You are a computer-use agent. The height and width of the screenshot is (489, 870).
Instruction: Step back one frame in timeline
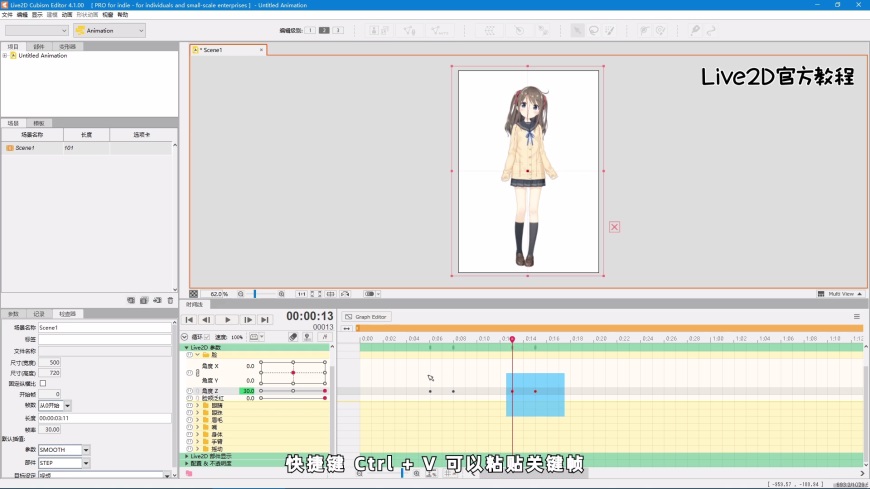click(x=206, y=320)
